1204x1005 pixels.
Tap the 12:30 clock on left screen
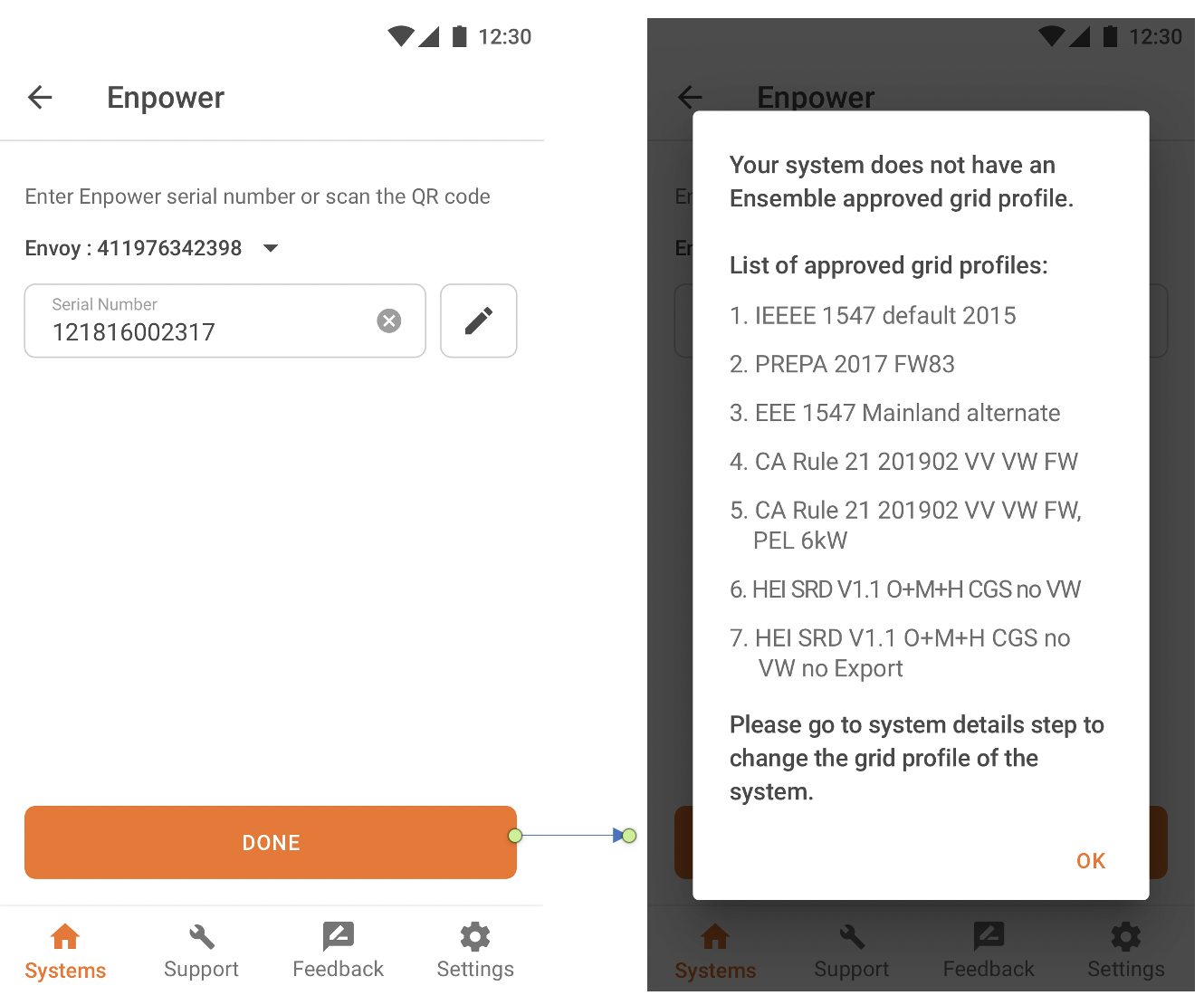[x=504, y=37]
